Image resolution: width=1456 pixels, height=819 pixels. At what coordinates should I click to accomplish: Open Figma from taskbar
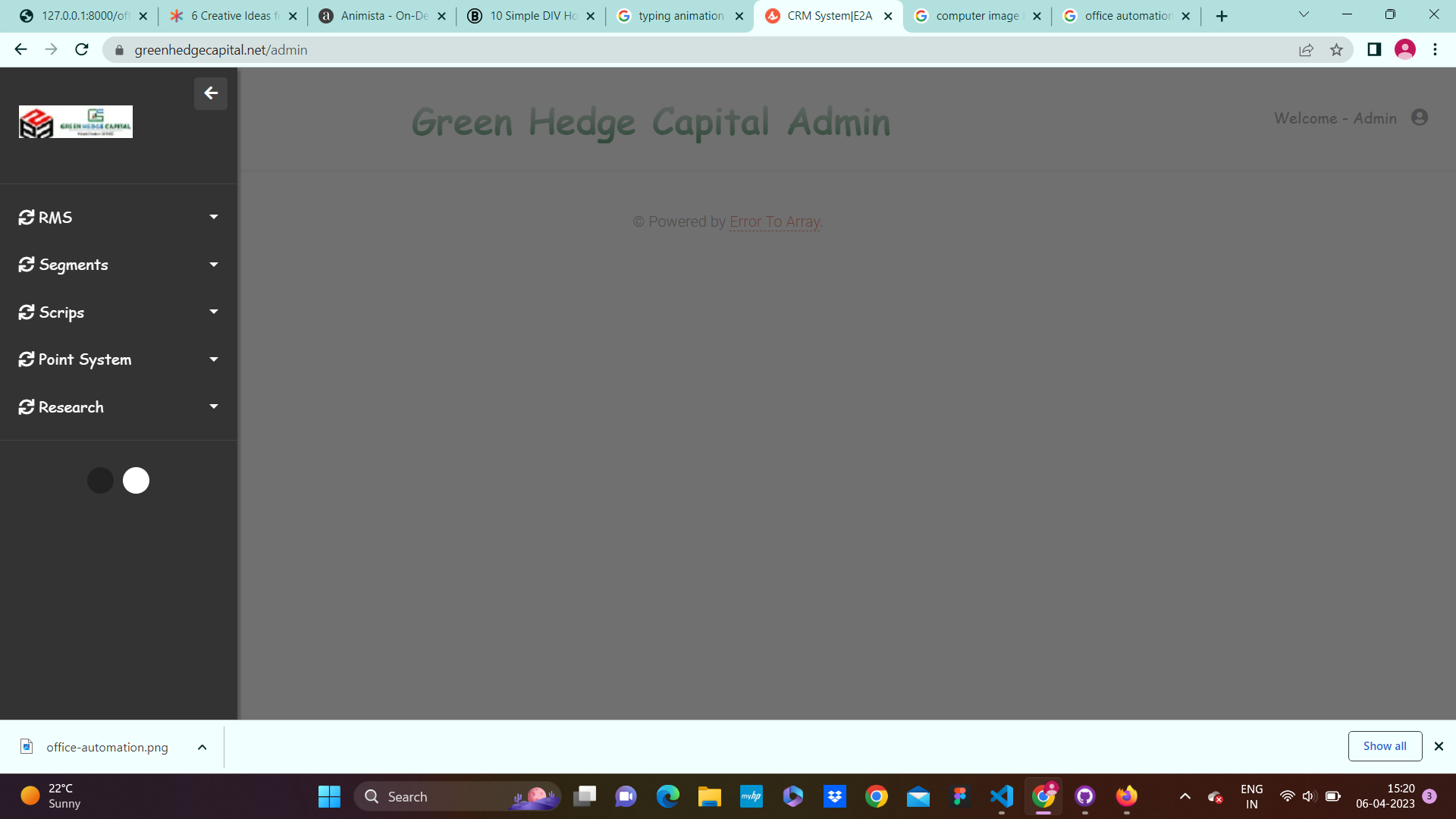959,796
